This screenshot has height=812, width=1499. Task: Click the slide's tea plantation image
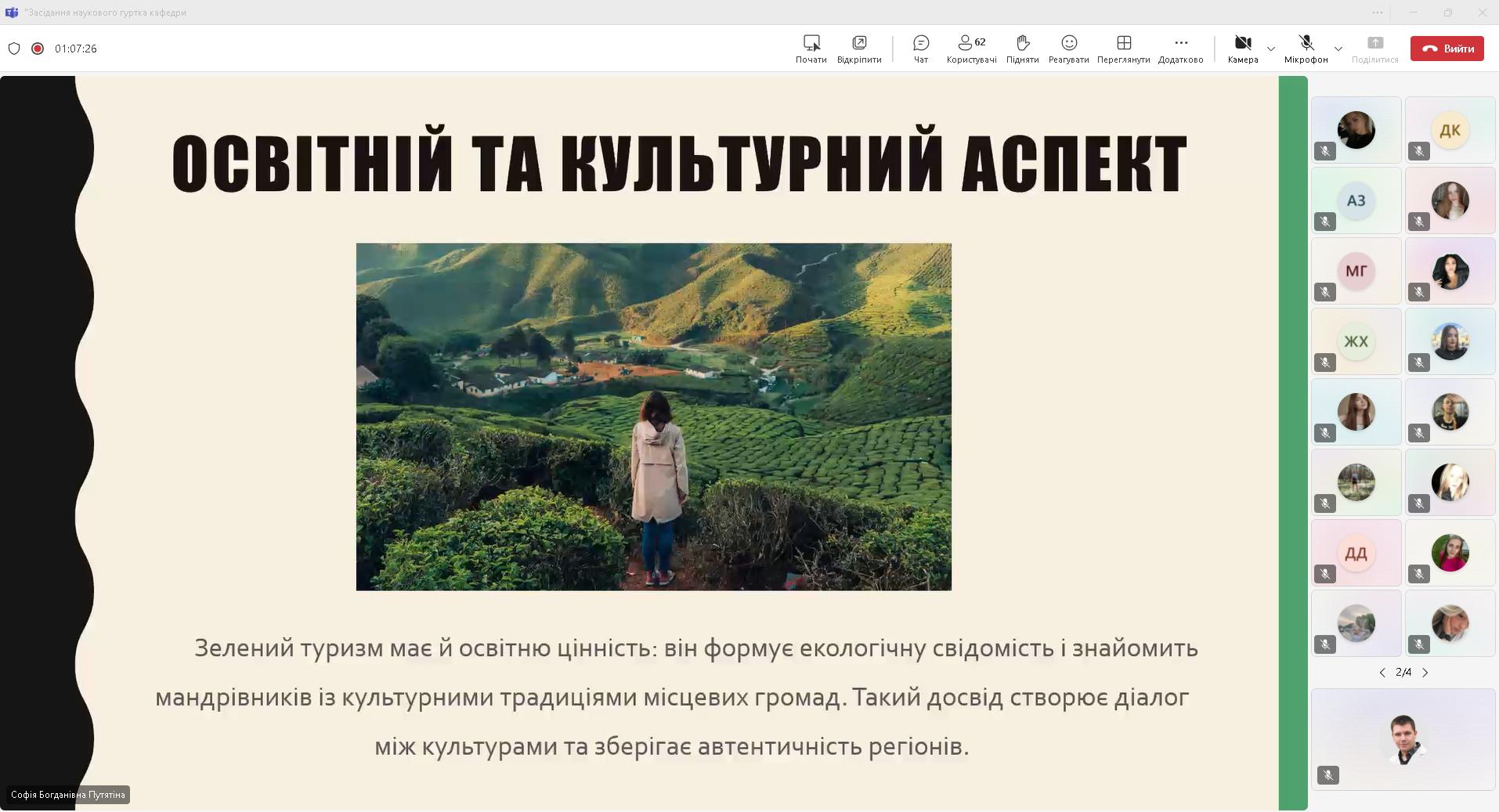pos(654,417)
